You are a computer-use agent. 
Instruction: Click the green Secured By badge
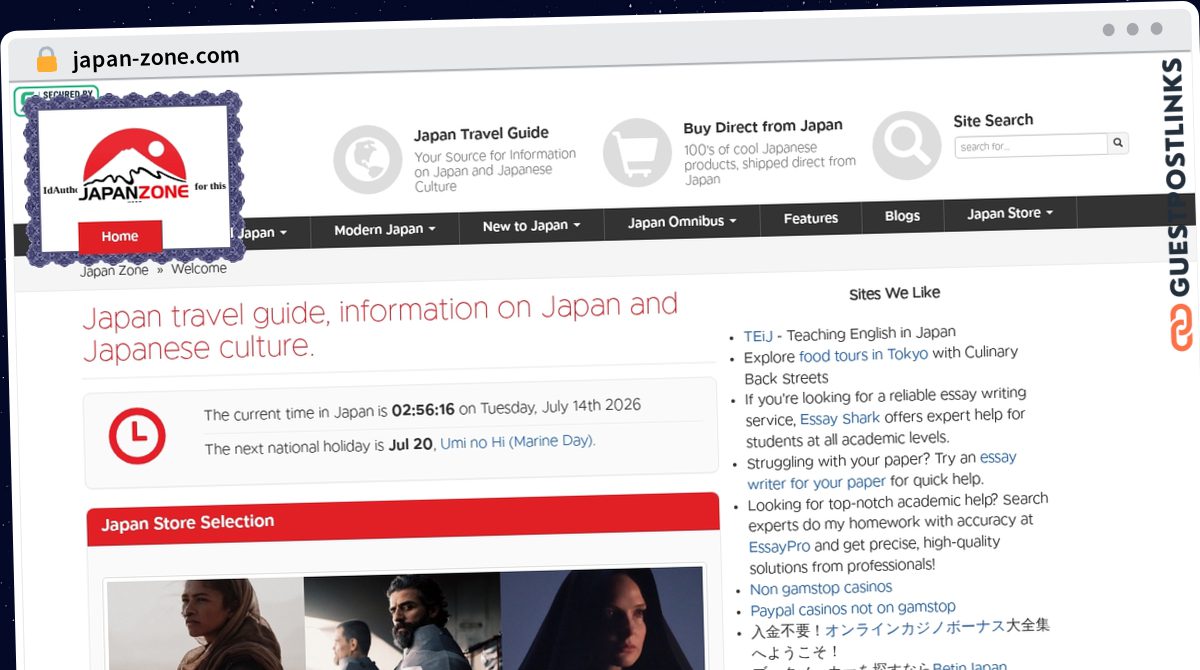tap(56, 97)
